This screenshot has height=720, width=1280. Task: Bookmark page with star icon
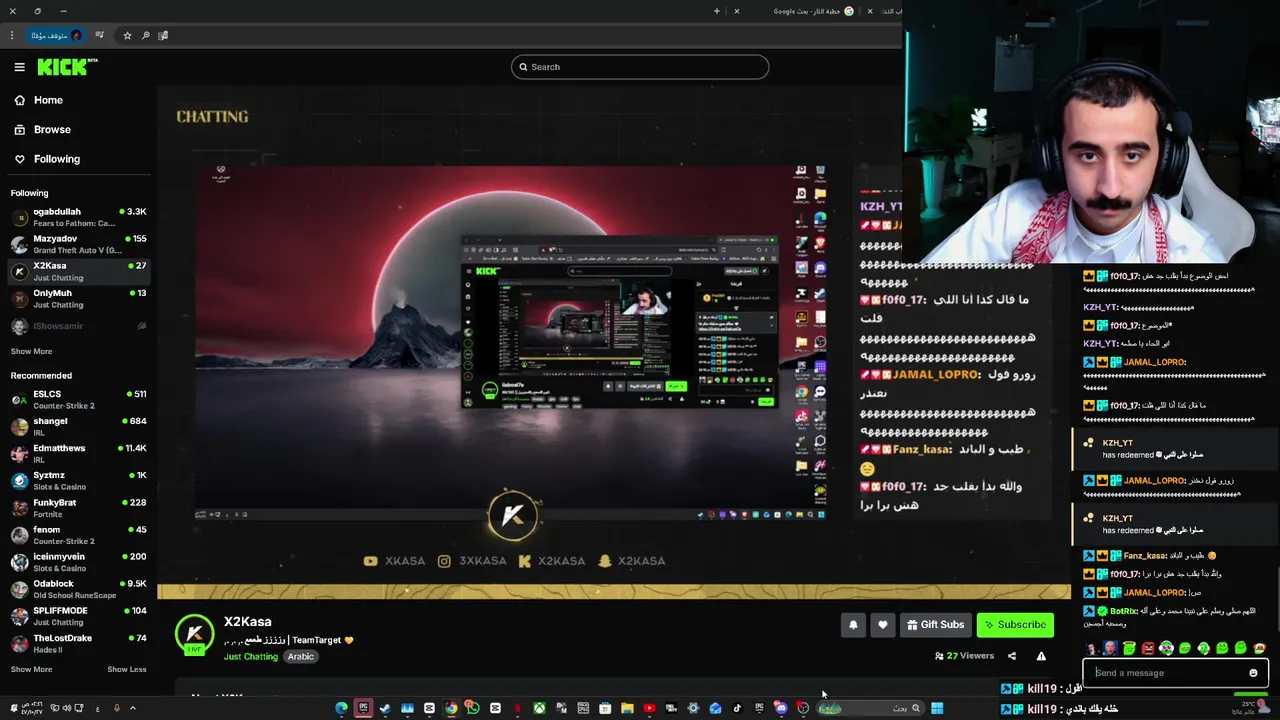pyautogui.click(x=127, y=35)
